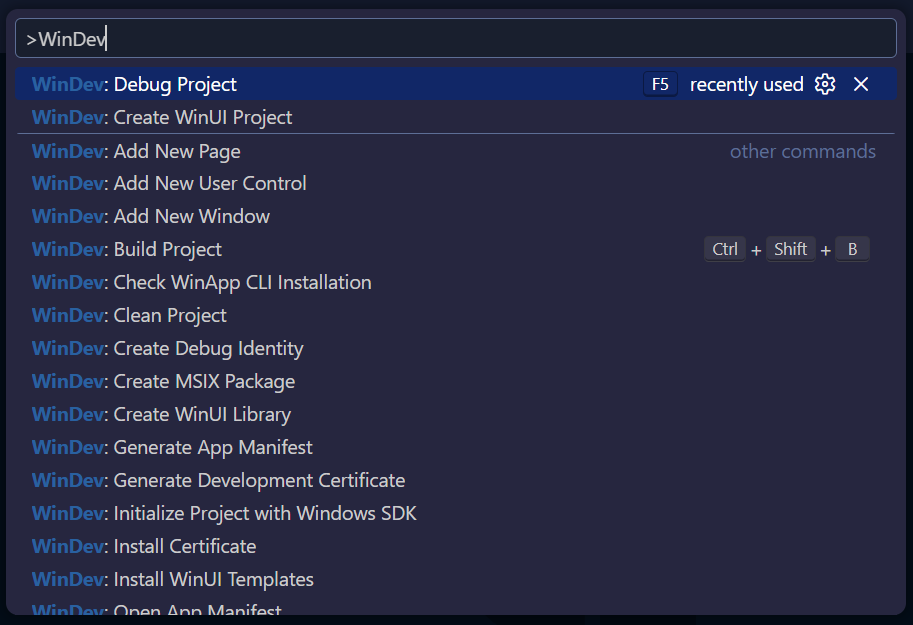The image size is (913, 625).
Task: Click the command palette search input
Action: click(456, 39)
